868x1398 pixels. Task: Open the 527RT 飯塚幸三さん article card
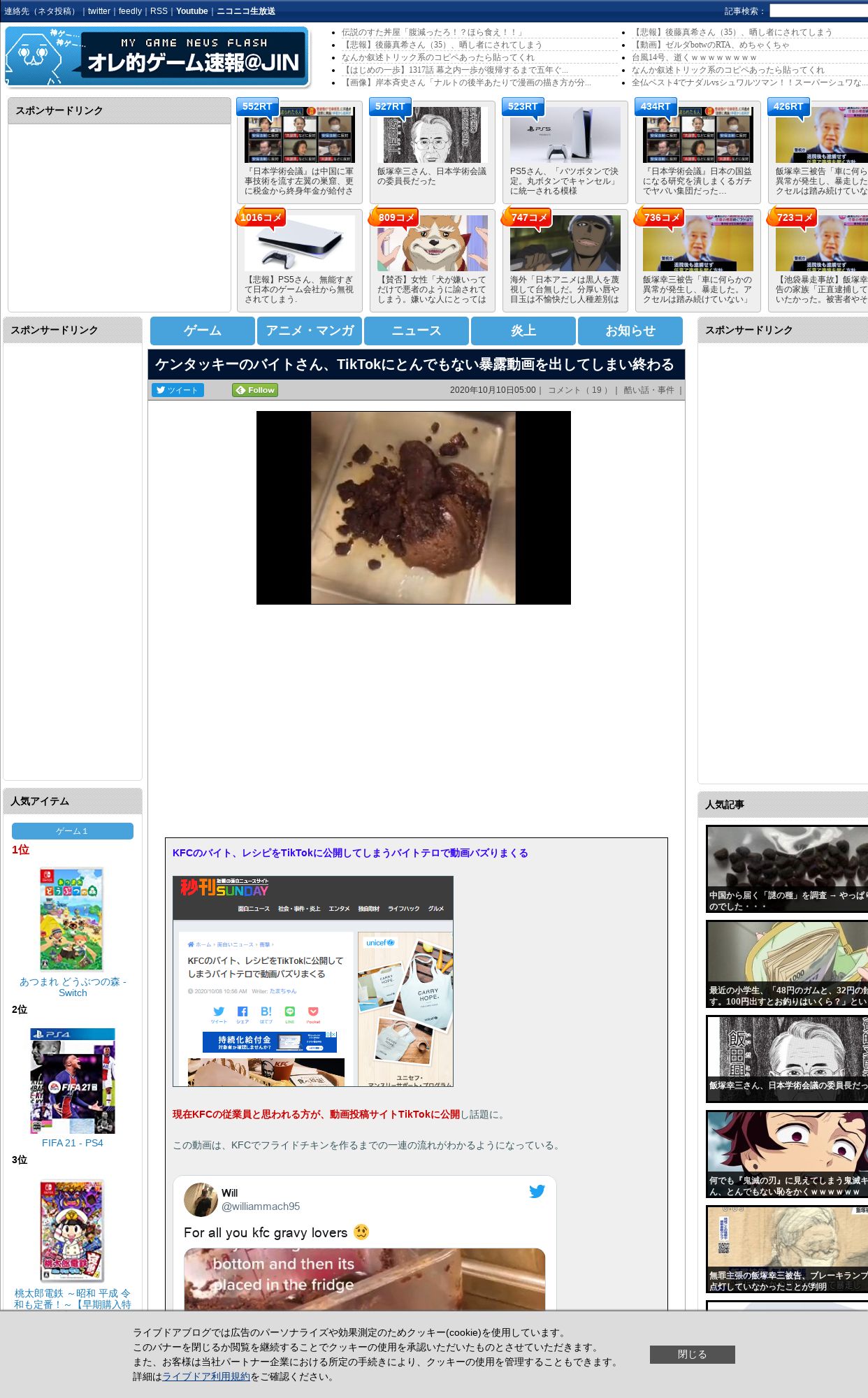tap(432, 152)
